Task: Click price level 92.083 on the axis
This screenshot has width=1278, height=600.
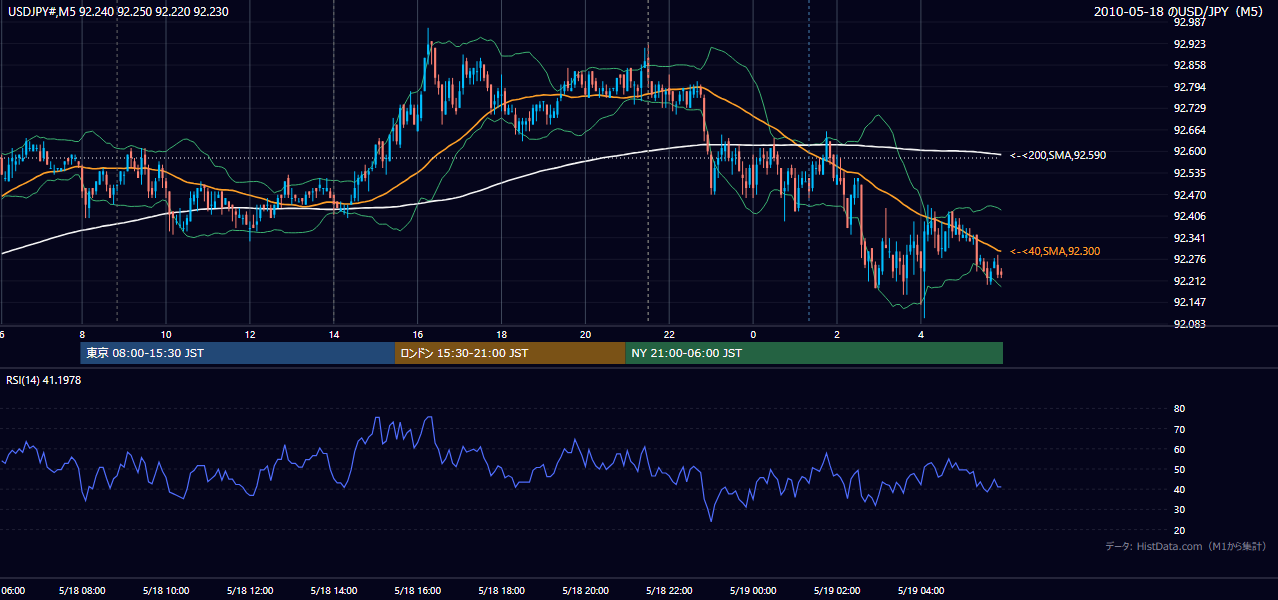Action: pos(1189,324)
